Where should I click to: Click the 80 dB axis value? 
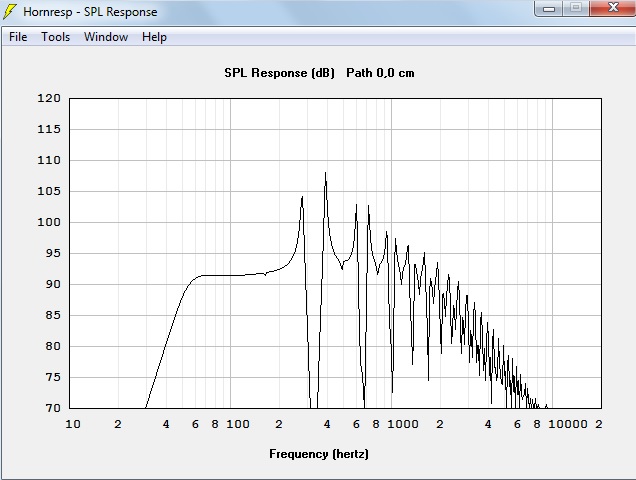pos(53,347)
